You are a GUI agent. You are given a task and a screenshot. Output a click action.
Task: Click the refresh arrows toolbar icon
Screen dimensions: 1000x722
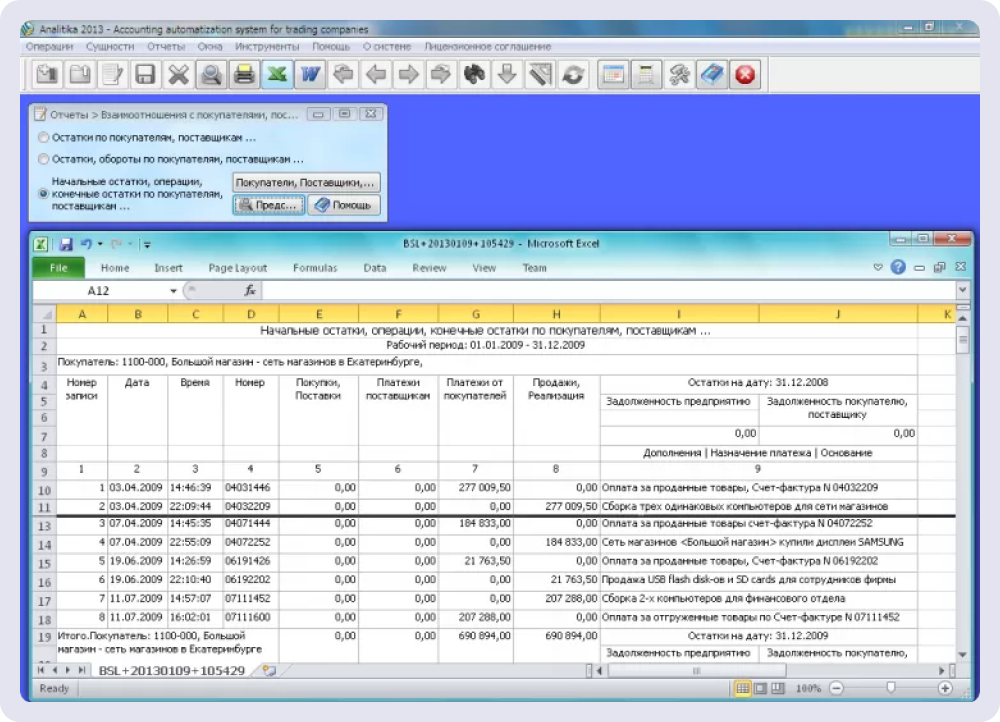573,74
